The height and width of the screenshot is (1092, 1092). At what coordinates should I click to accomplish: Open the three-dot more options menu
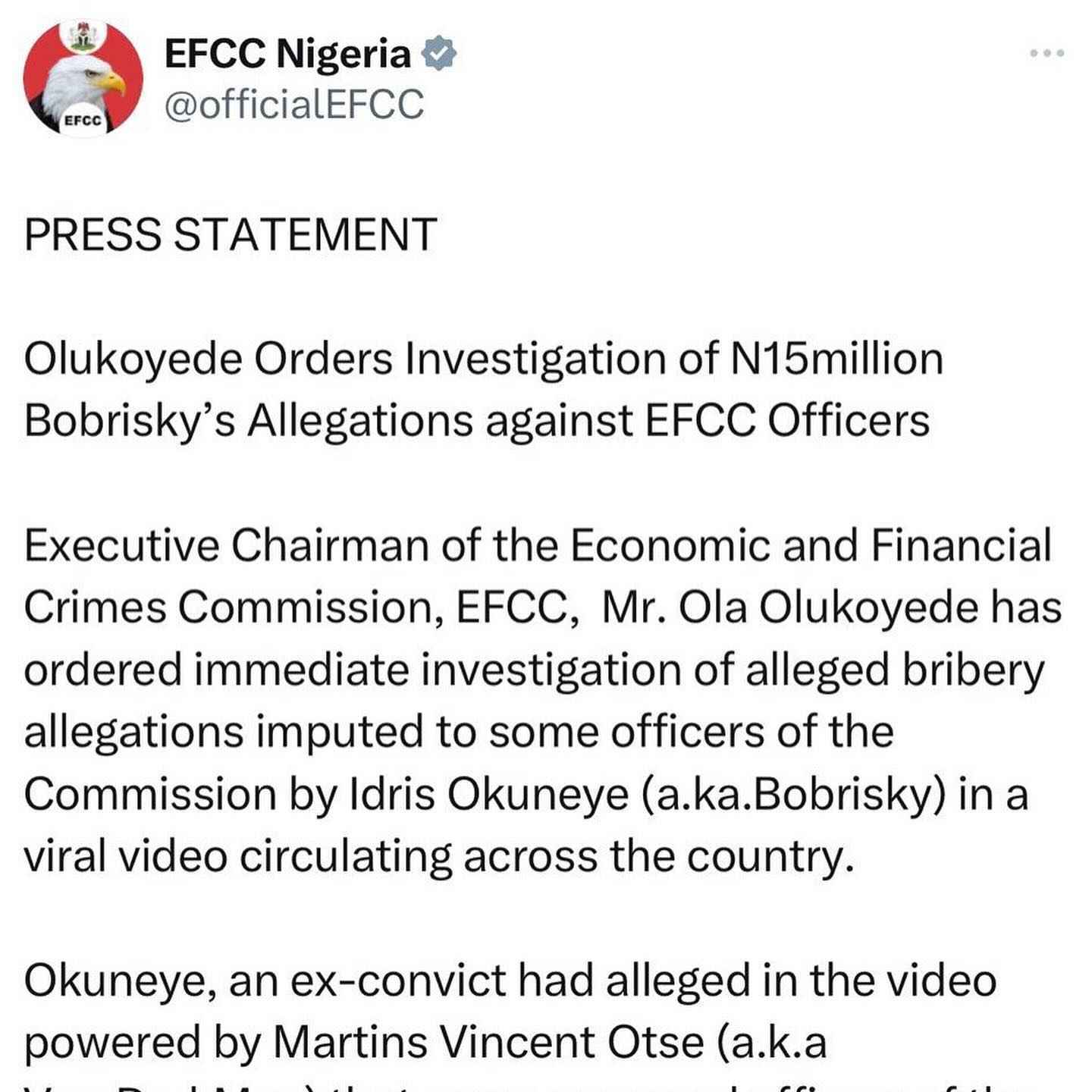(x=1047, y=53)
